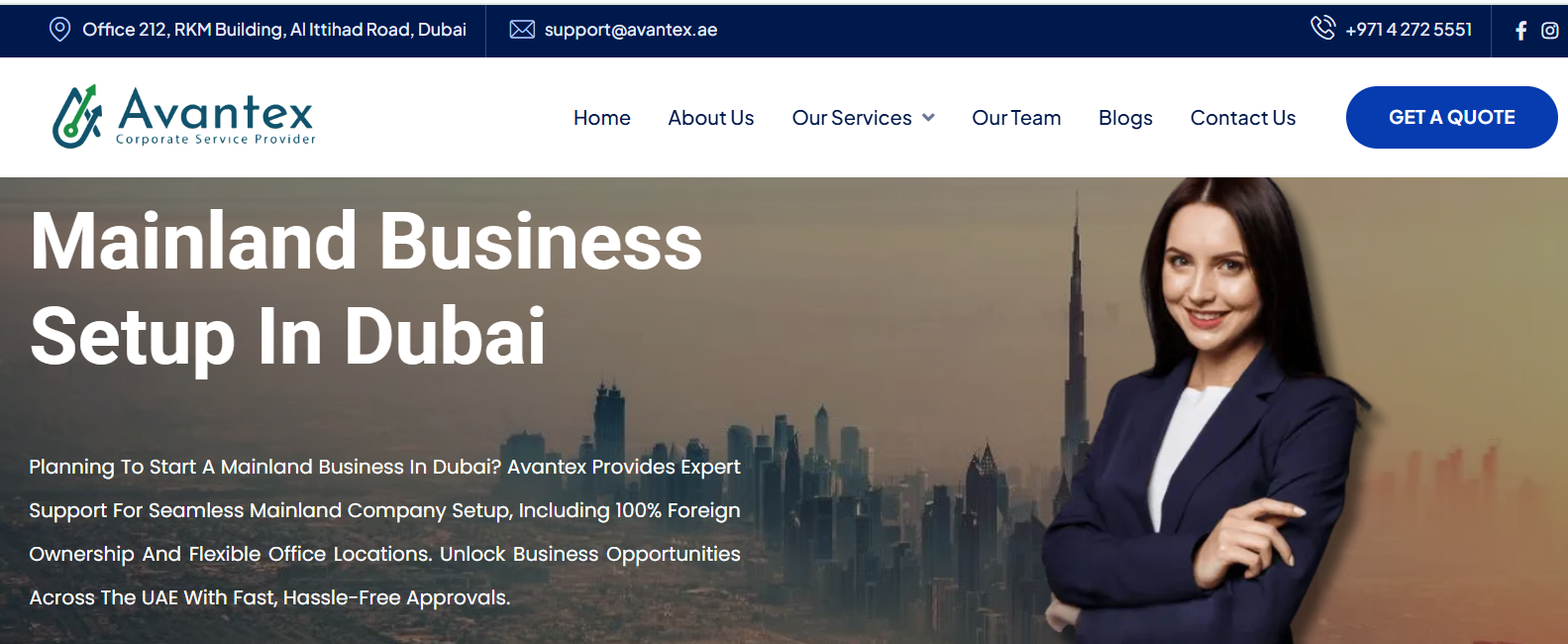1568x644 pixels.
Task: Go to the Home page
Action: point(602,118)
